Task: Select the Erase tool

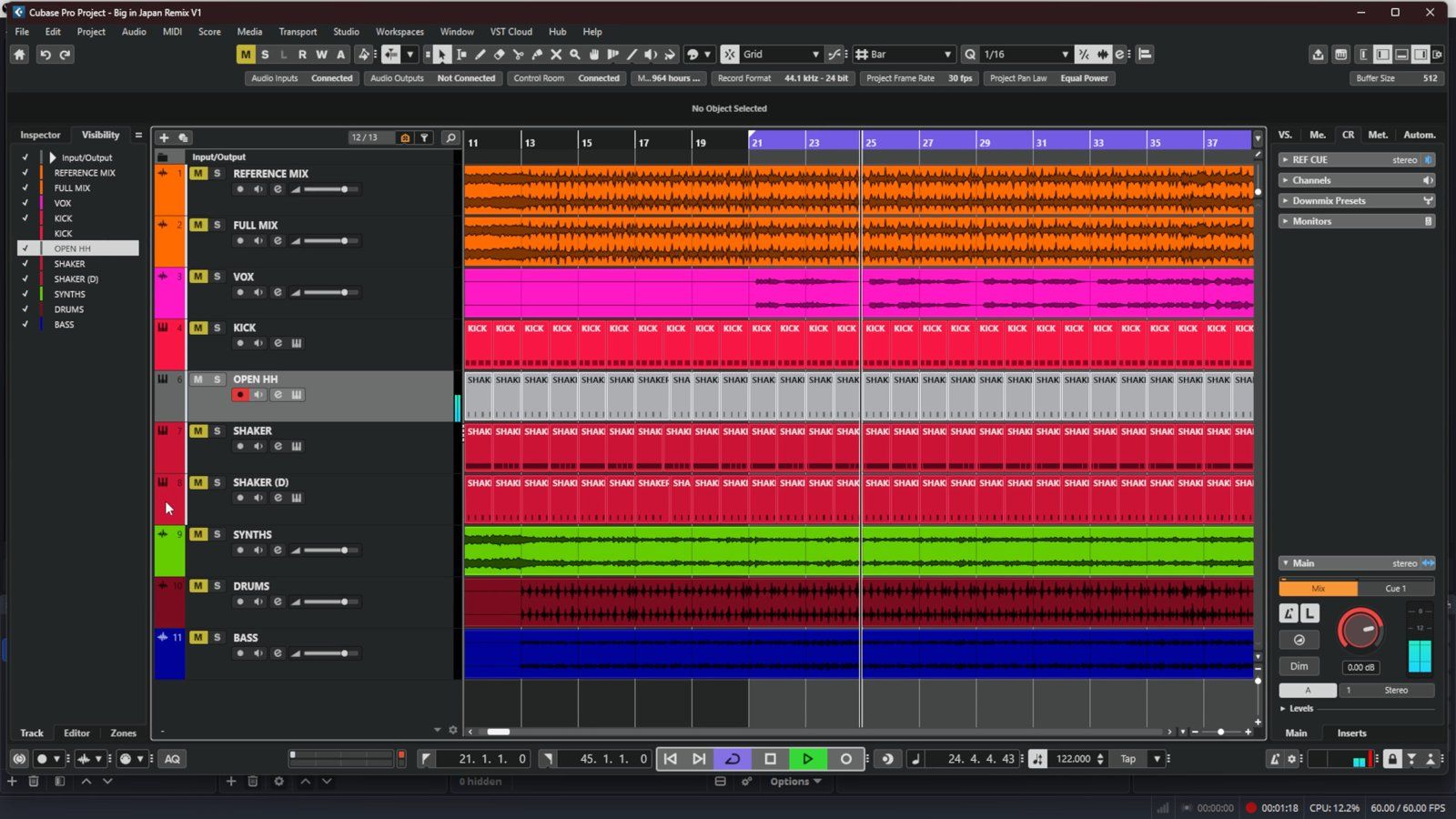Action: tap(500, 55)
